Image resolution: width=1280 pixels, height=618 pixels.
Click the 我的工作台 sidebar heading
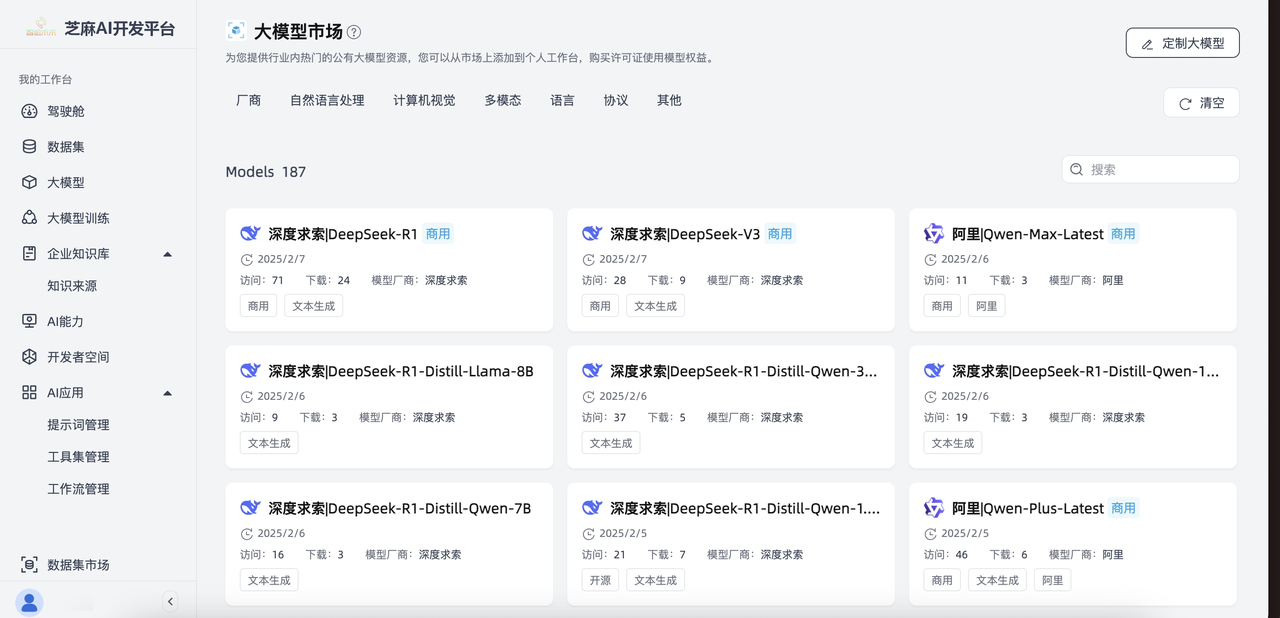[46, 79]
